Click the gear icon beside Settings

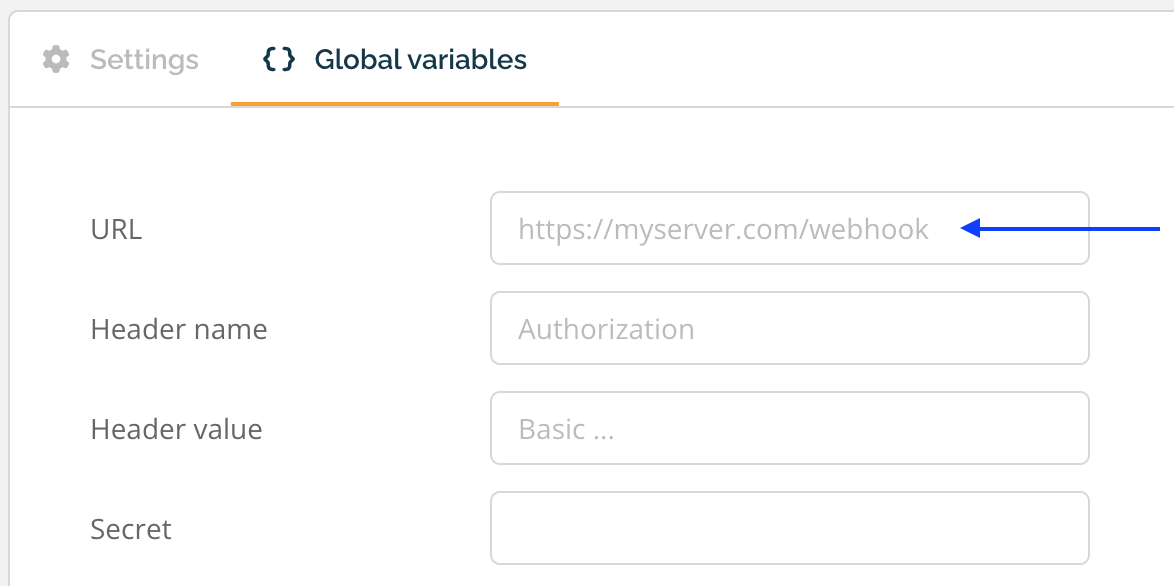56,59
